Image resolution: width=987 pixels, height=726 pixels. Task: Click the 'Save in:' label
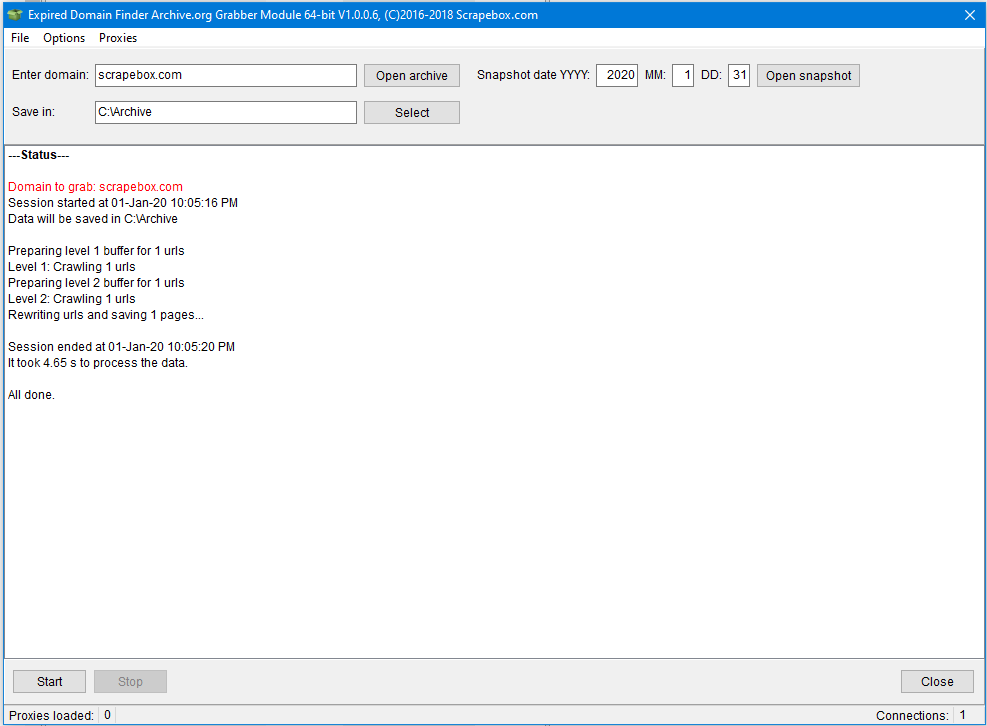(x=33, y=112)
